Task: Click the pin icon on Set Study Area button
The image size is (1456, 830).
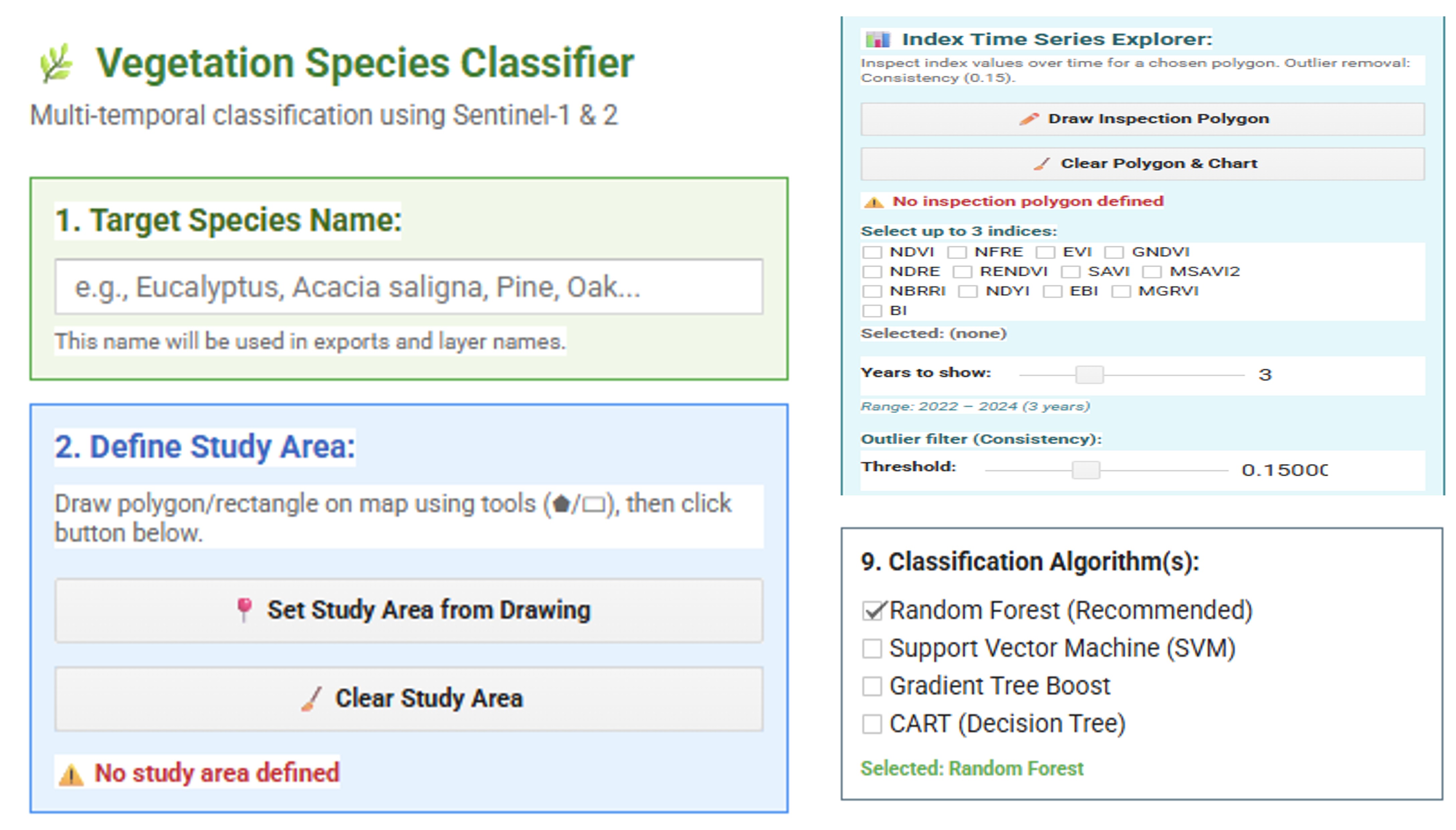Action: (244, 610)
